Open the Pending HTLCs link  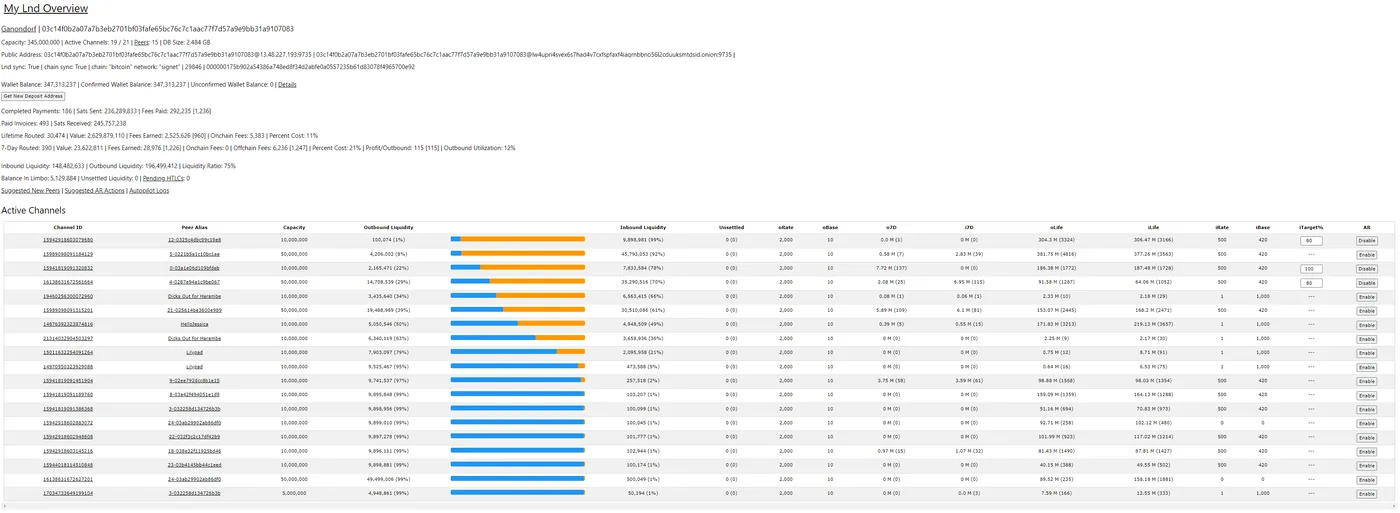163,178
